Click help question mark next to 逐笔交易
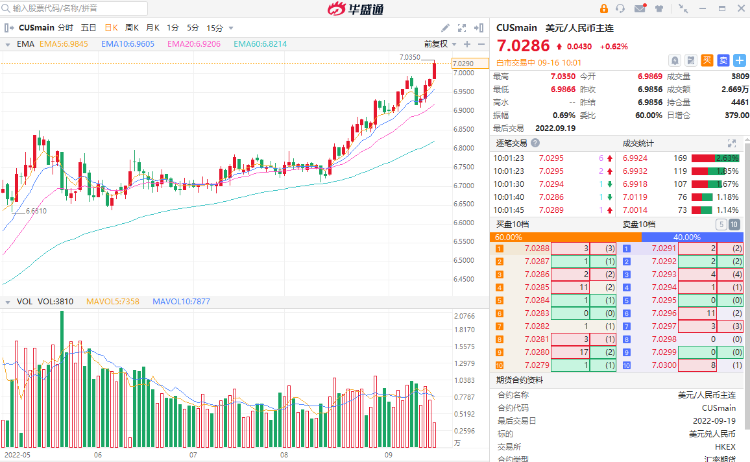750x462 pixels. pos(535,143)
